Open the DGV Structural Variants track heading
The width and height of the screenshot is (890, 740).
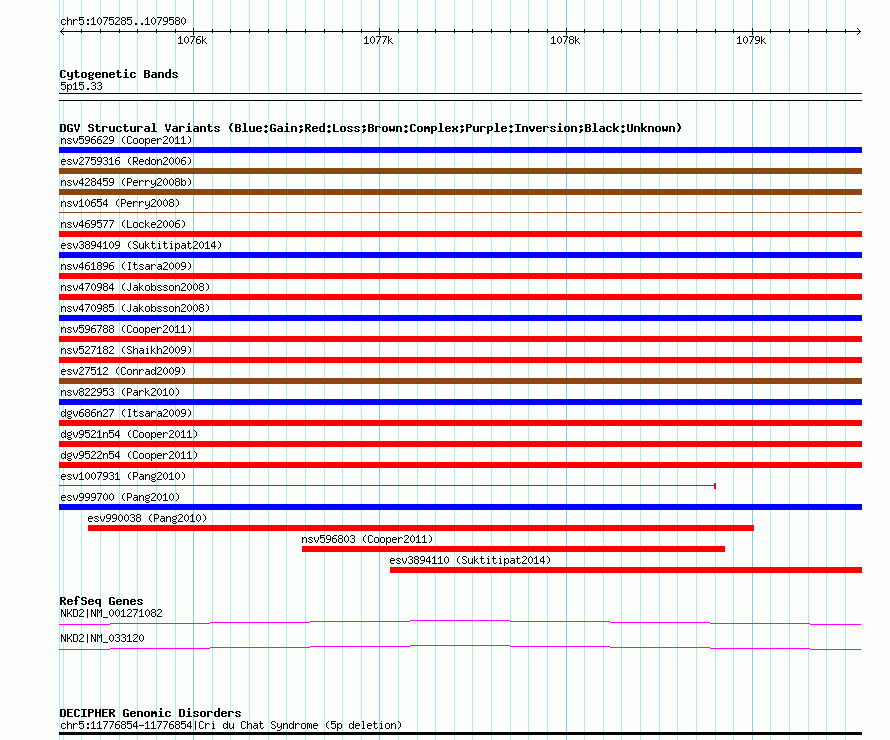[x=370, y=128]
